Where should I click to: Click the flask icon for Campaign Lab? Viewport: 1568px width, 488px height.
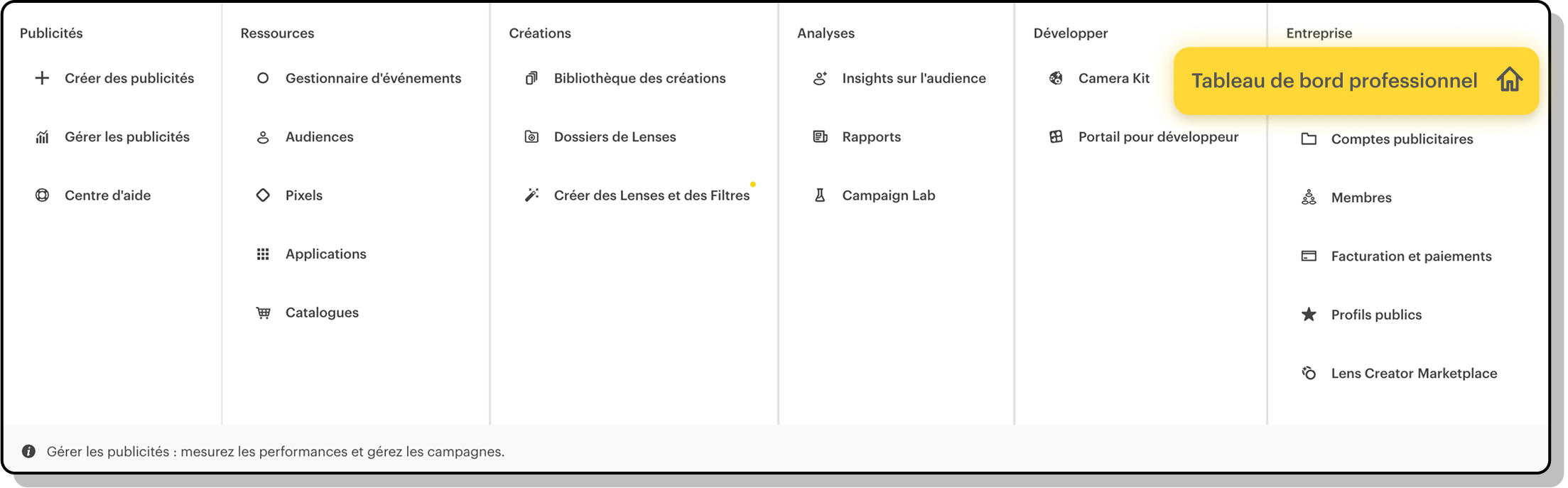pos(820,195)
